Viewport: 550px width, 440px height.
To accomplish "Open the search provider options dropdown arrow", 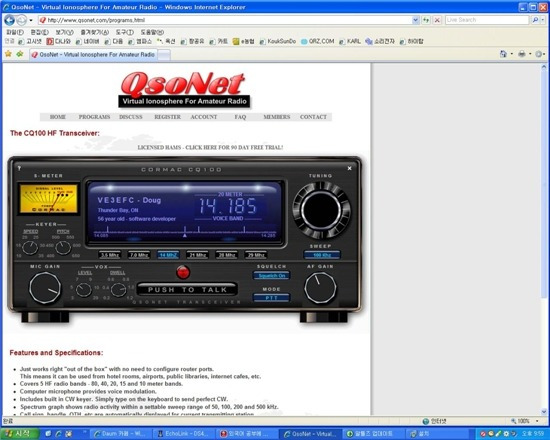I will (x=543, y=20).
